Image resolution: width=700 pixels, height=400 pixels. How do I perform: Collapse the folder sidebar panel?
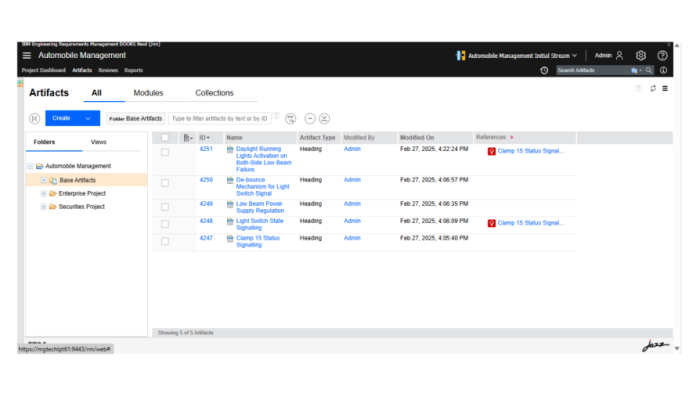35,118
